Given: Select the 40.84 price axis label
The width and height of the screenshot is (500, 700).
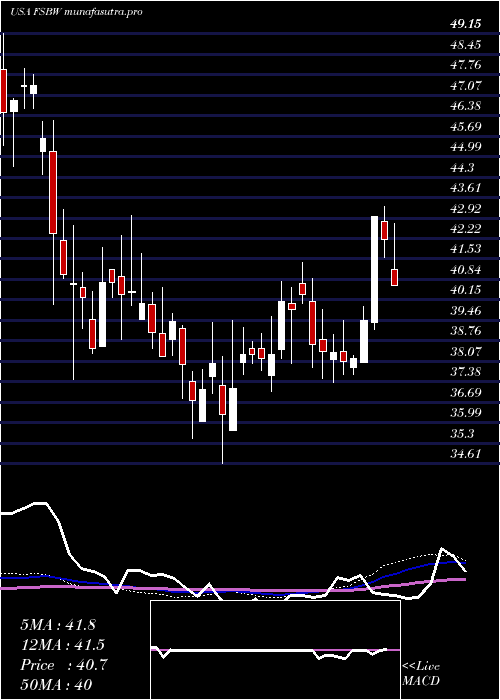Looking at the screenshot, I should pos(466,270).
